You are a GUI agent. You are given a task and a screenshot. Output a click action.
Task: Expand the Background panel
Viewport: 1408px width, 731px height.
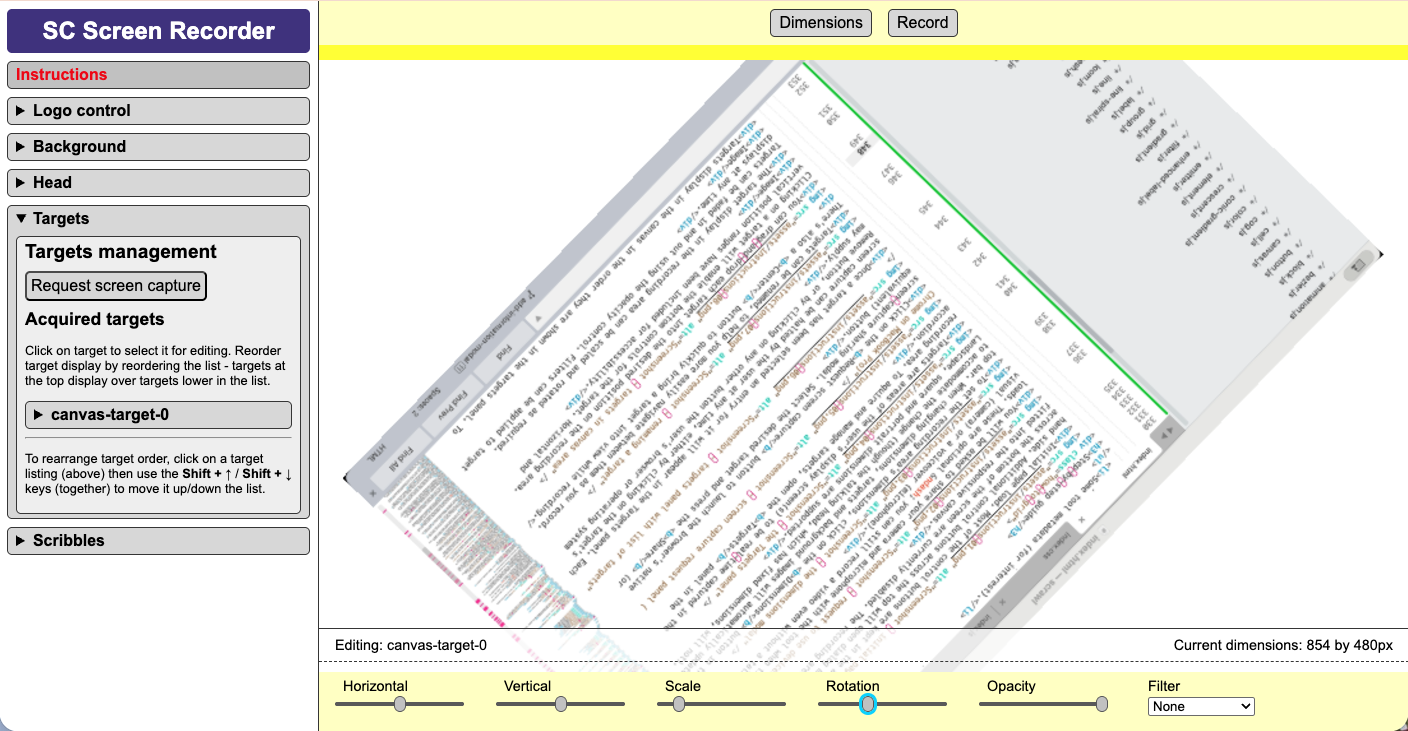click(x=157, y=146)
